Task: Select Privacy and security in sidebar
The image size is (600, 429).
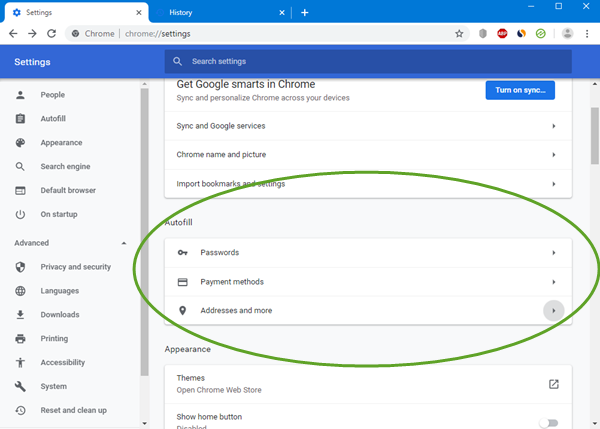Action: click(75, 267)
